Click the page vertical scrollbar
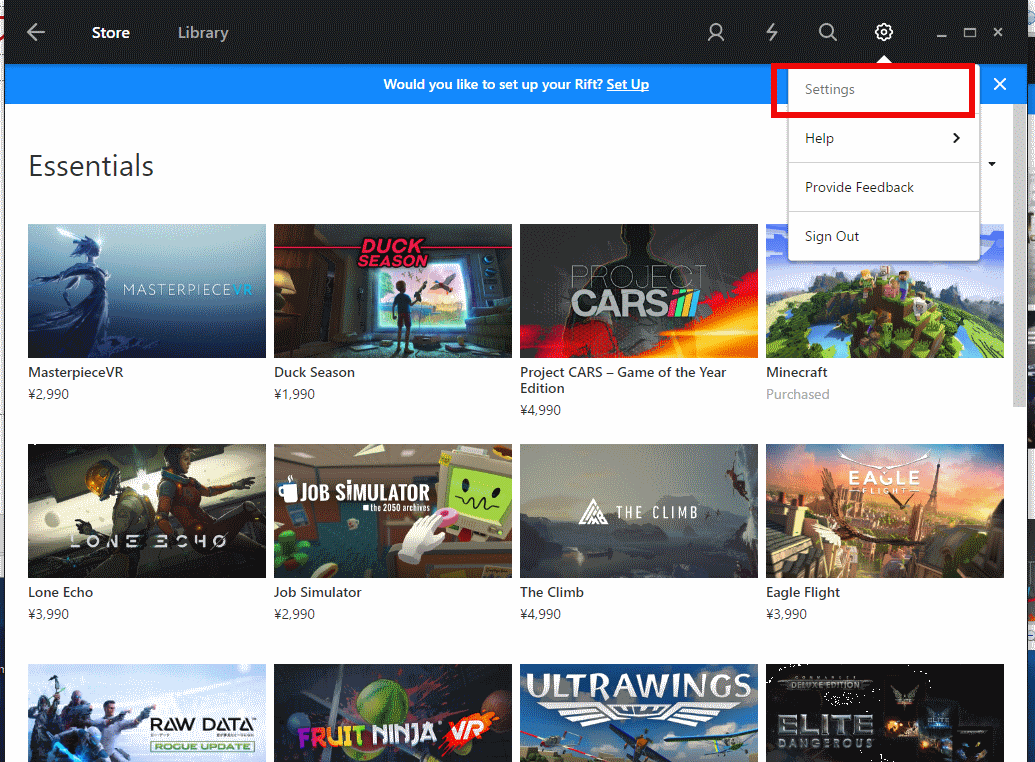This screenshot has height=762, width=1035. point(1019,255)
